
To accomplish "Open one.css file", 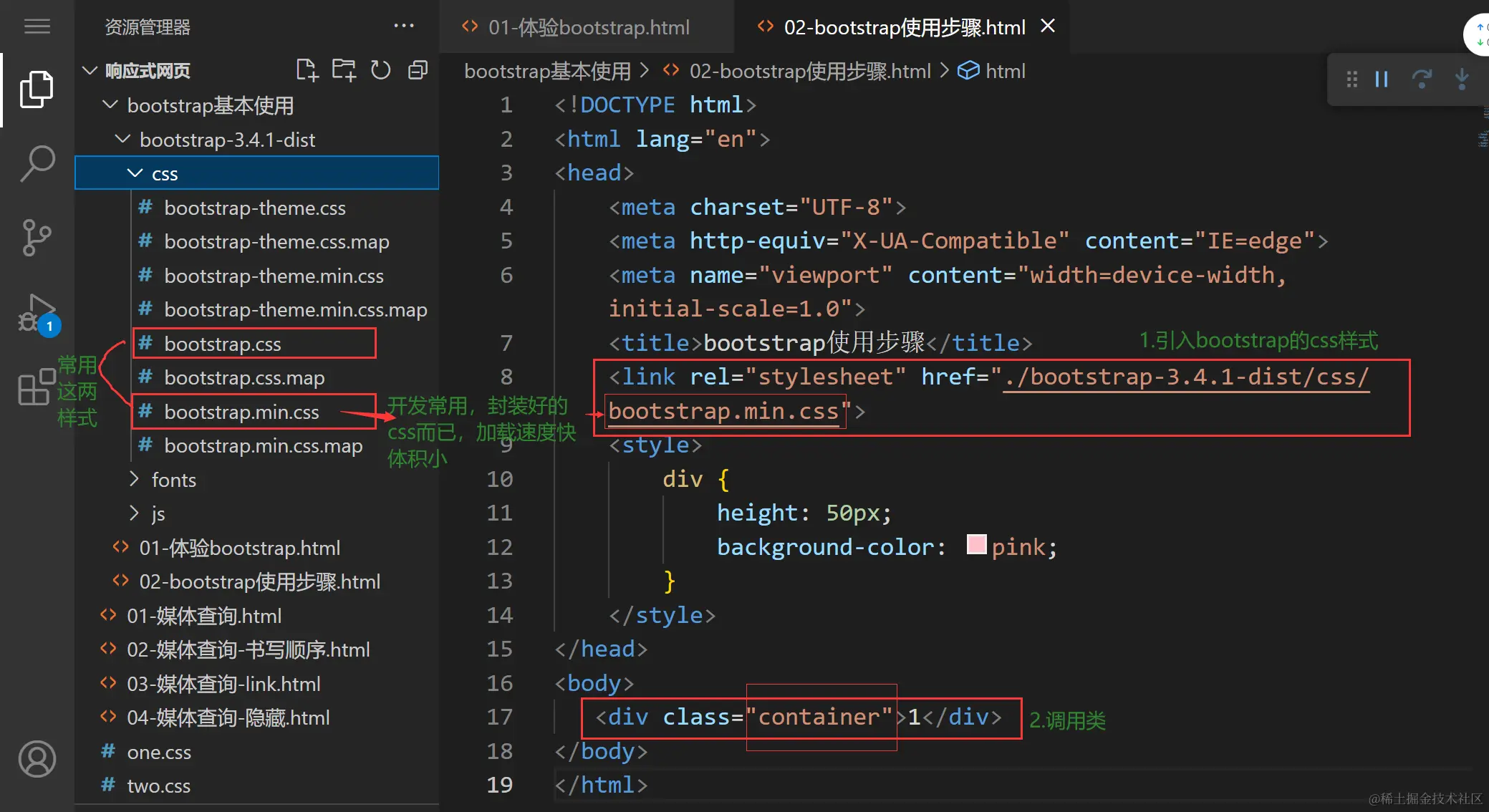I will tap(256, 752).
